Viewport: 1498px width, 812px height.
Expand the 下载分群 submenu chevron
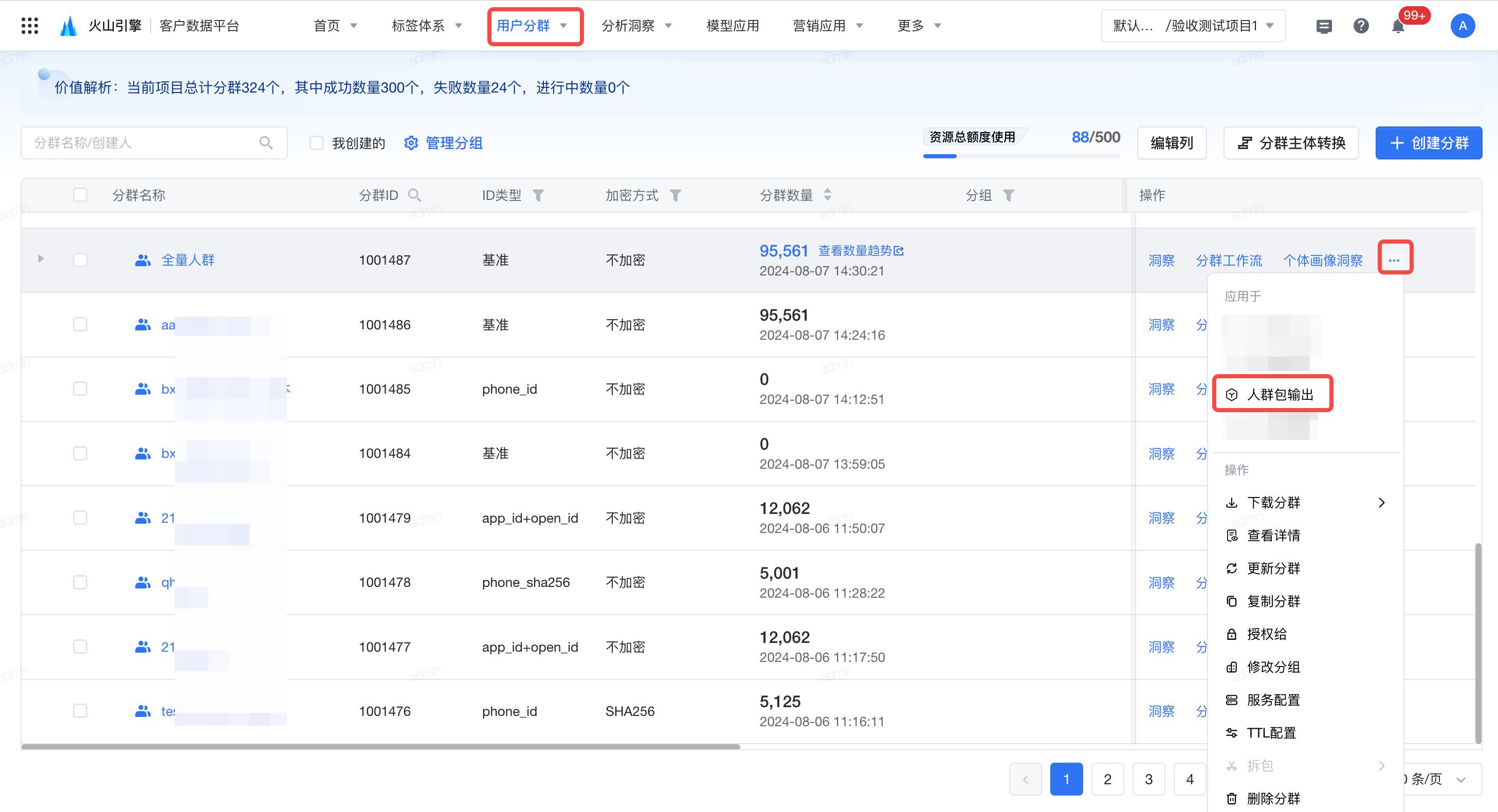1382,503
